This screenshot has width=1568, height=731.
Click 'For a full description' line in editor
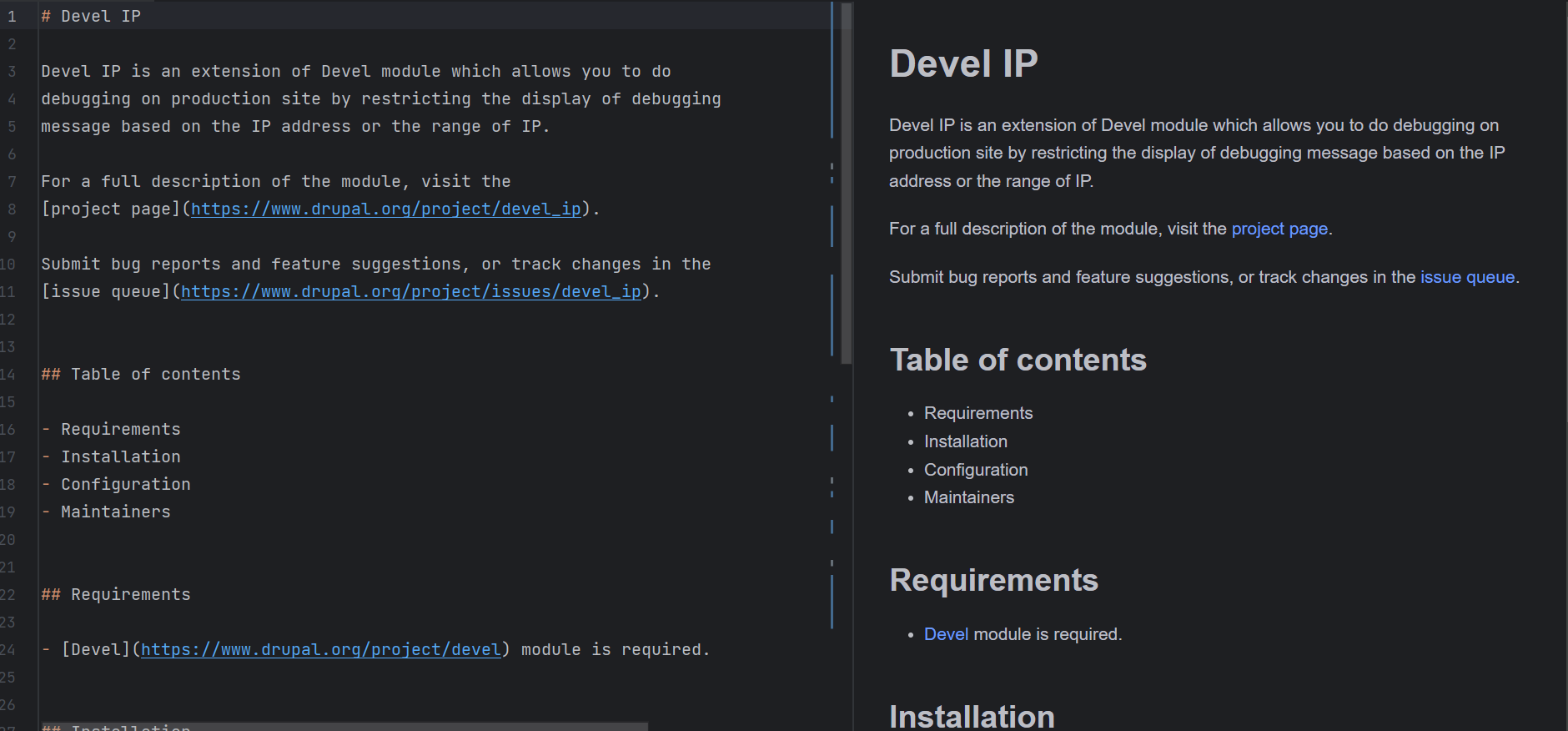[x=276, y=181]
